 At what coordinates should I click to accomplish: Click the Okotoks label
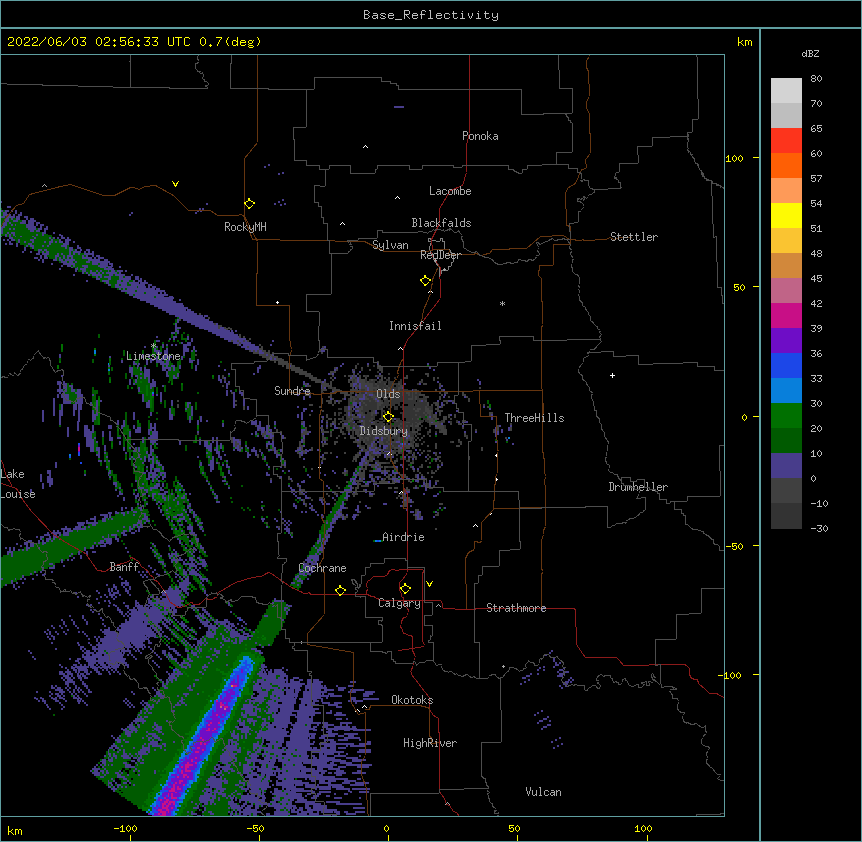(x=412, y=700)
